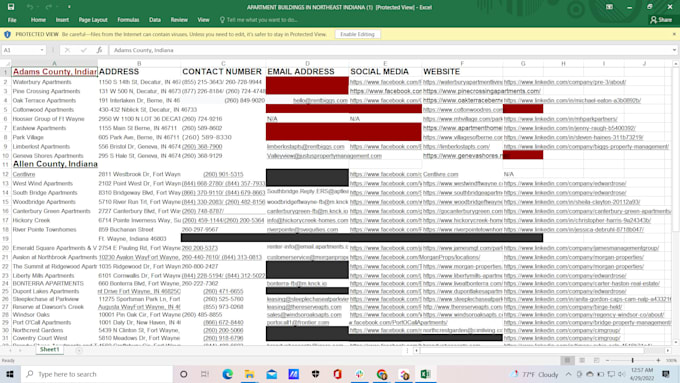
Task: Click the Cancel X icon in formula bar
Action: tap(67, 50)
